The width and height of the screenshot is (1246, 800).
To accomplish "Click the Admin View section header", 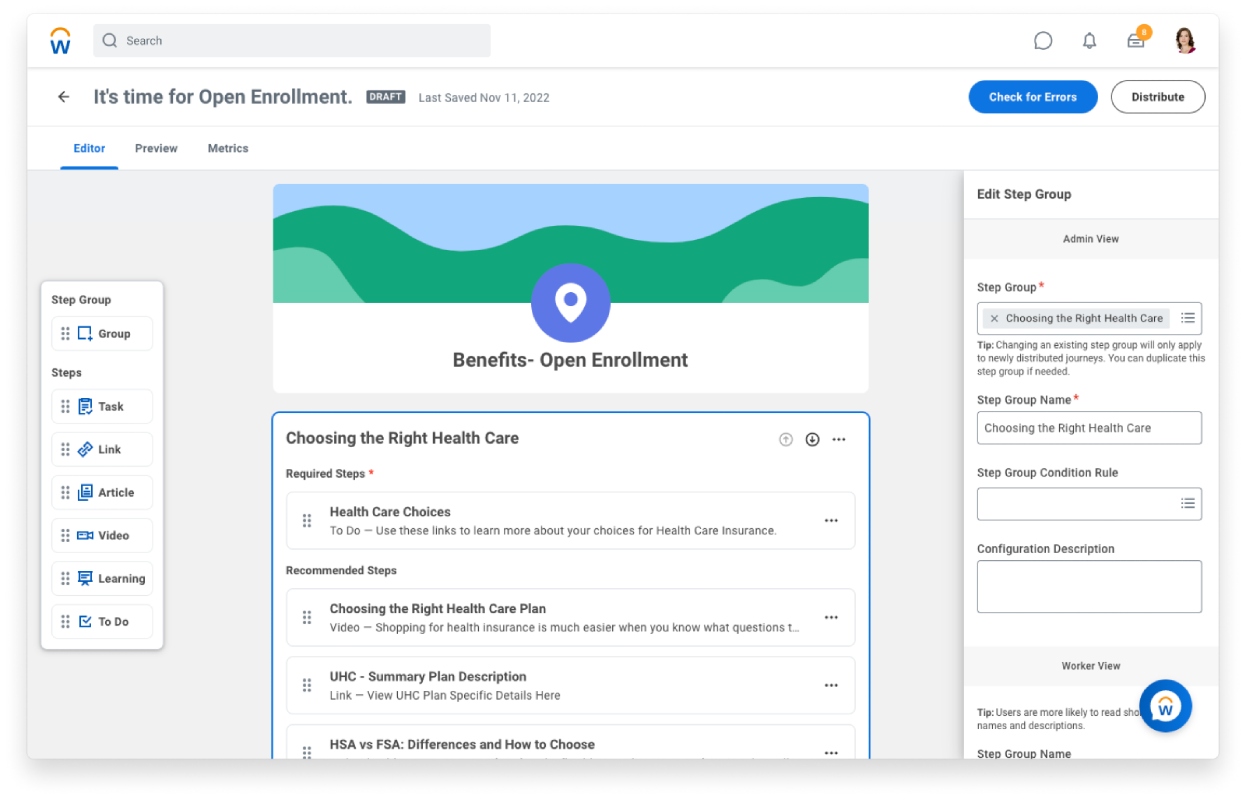I will click(1091, 239).
